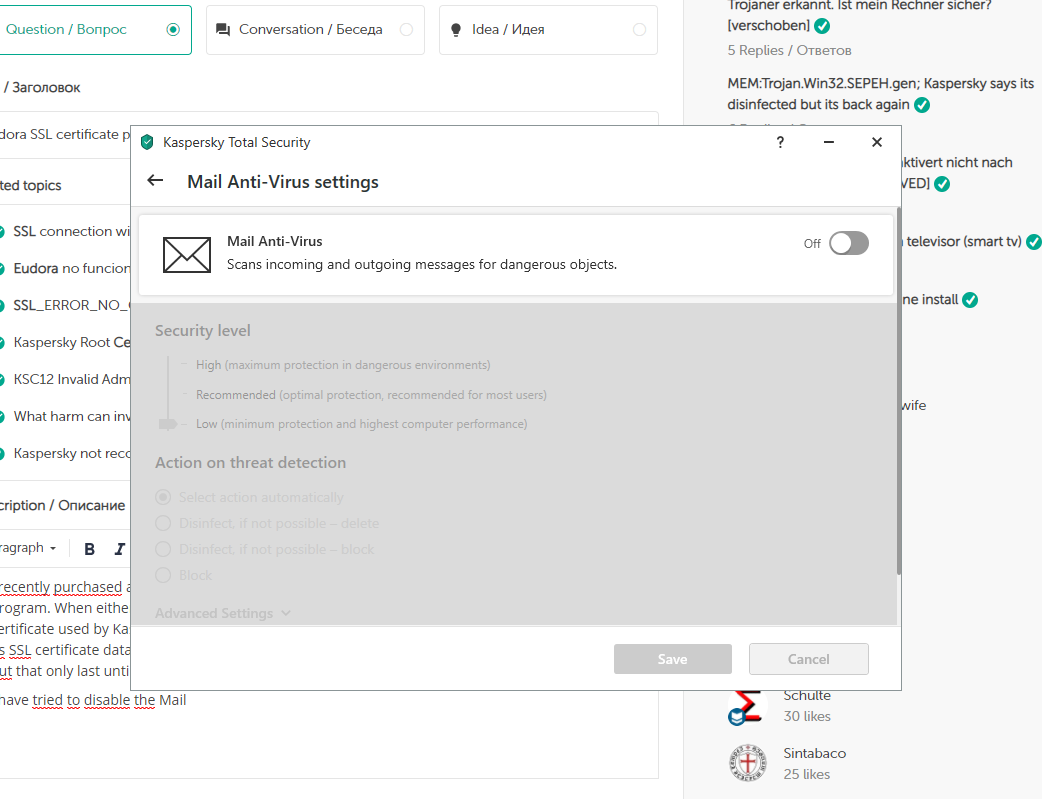Open related topic 'SSL connection wi...'
1042x799 pixels.
(x=71, y=231)
